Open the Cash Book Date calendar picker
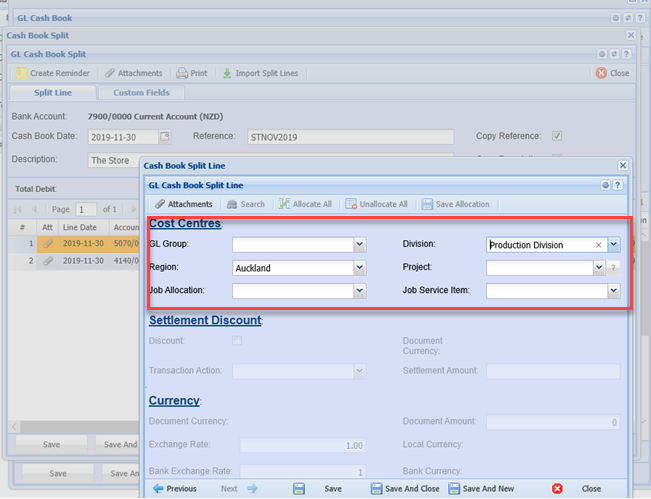Image resolution: width=651 pixels, height=499 pixels. pos(165,137)
